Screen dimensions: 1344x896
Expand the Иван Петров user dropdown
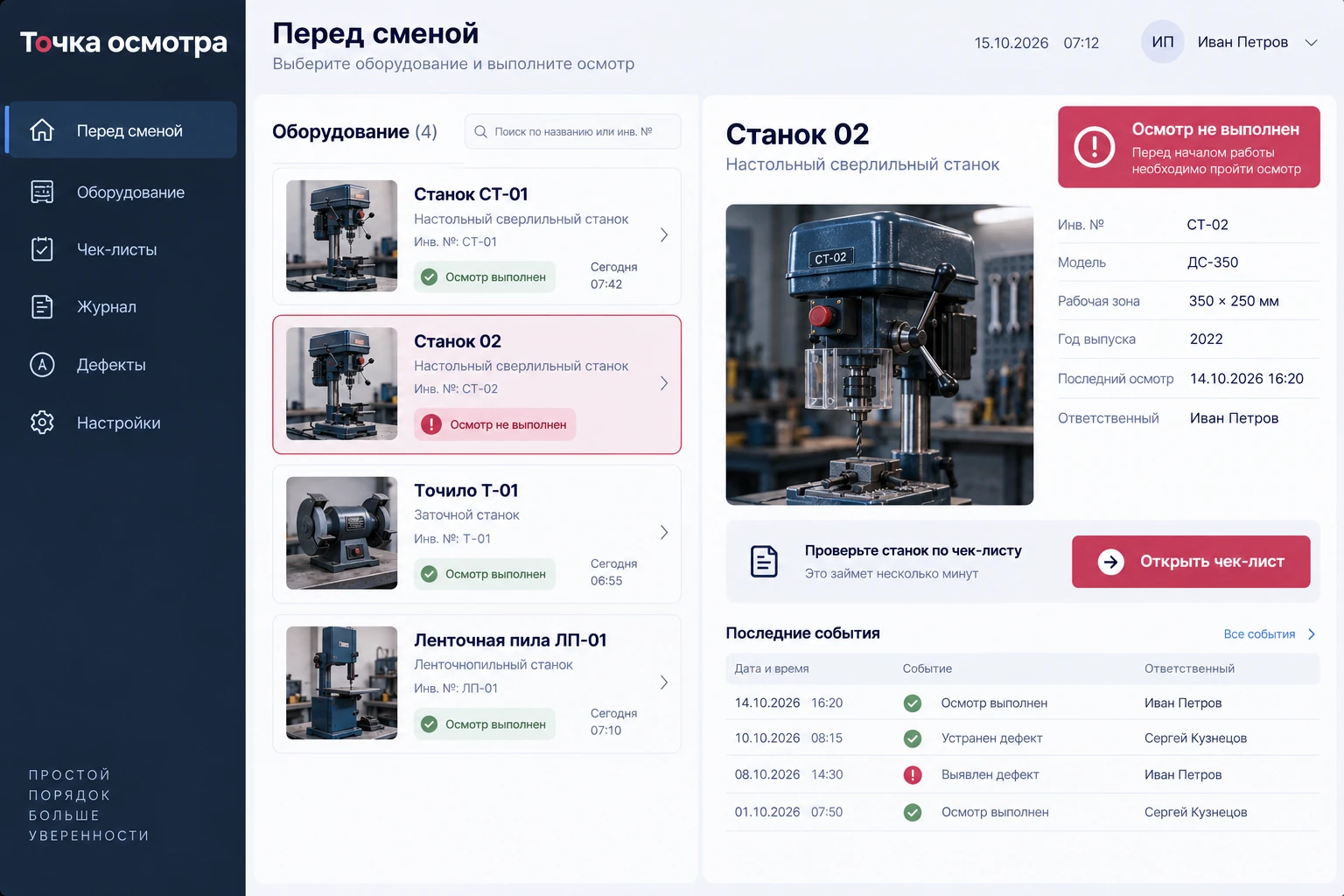1311,42
